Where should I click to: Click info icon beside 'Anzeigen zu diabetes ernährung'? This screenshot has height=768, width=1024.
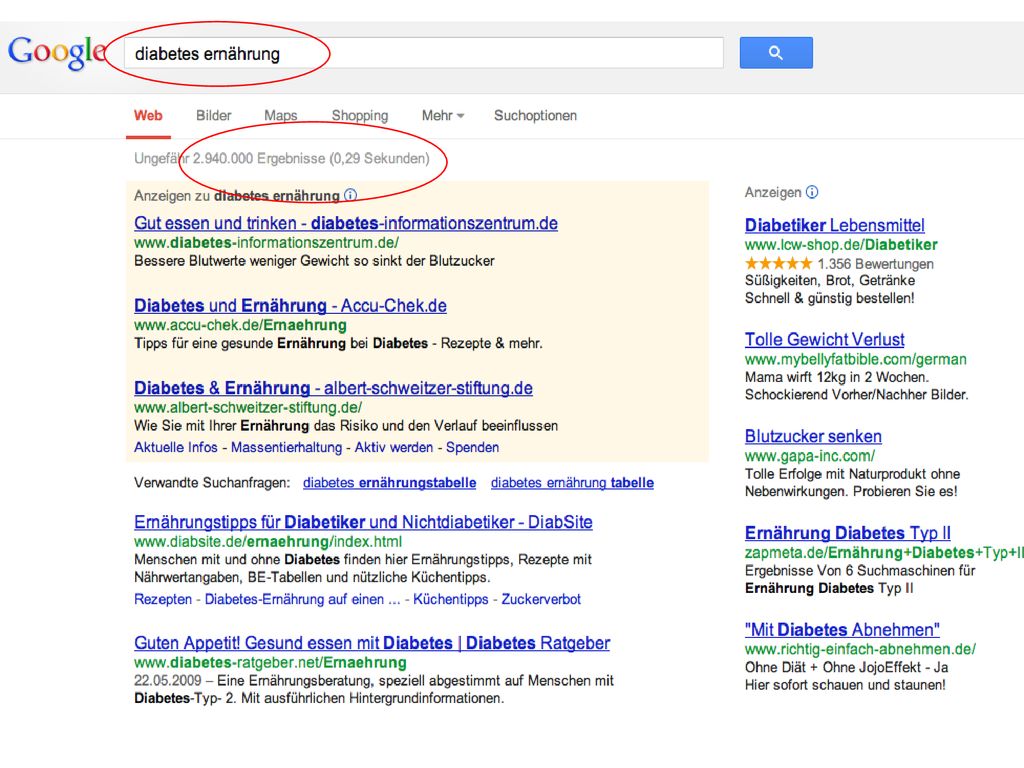tap(351, 195)
